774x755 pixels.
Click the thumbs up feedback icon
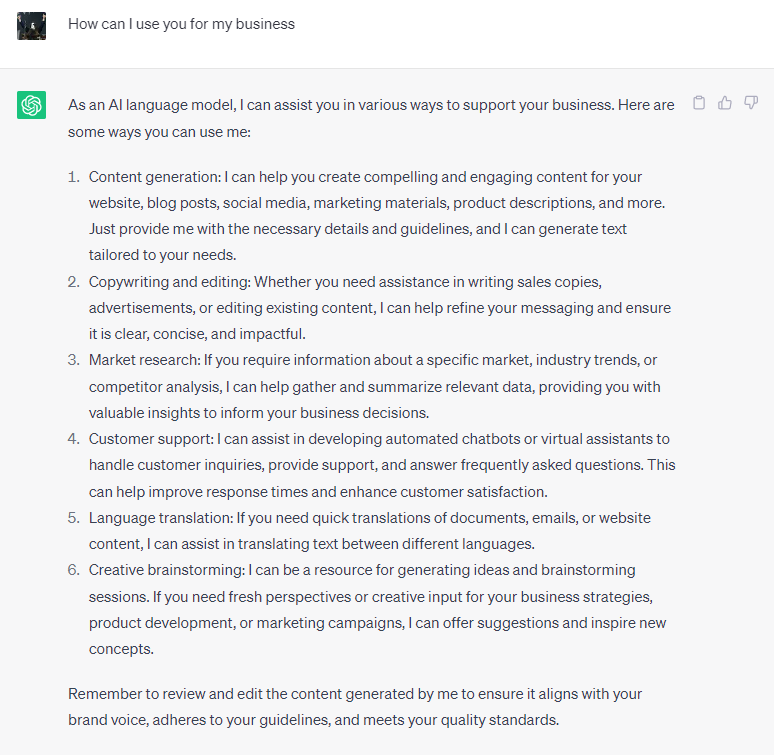click(725, 102)
